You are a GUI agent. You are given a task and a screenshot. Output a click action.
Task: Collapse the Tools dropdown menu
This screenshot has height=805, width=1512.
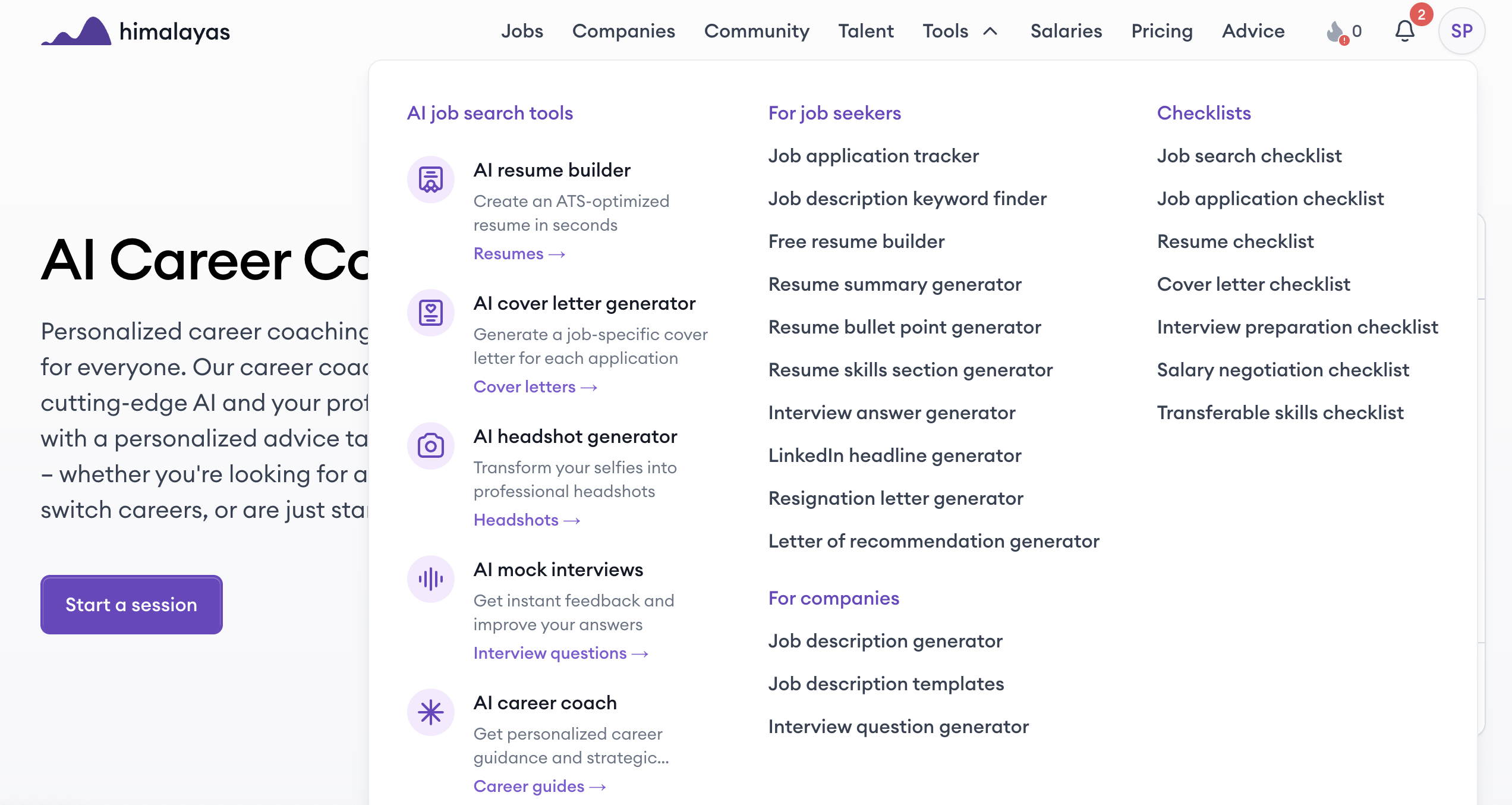click(959, 31)
